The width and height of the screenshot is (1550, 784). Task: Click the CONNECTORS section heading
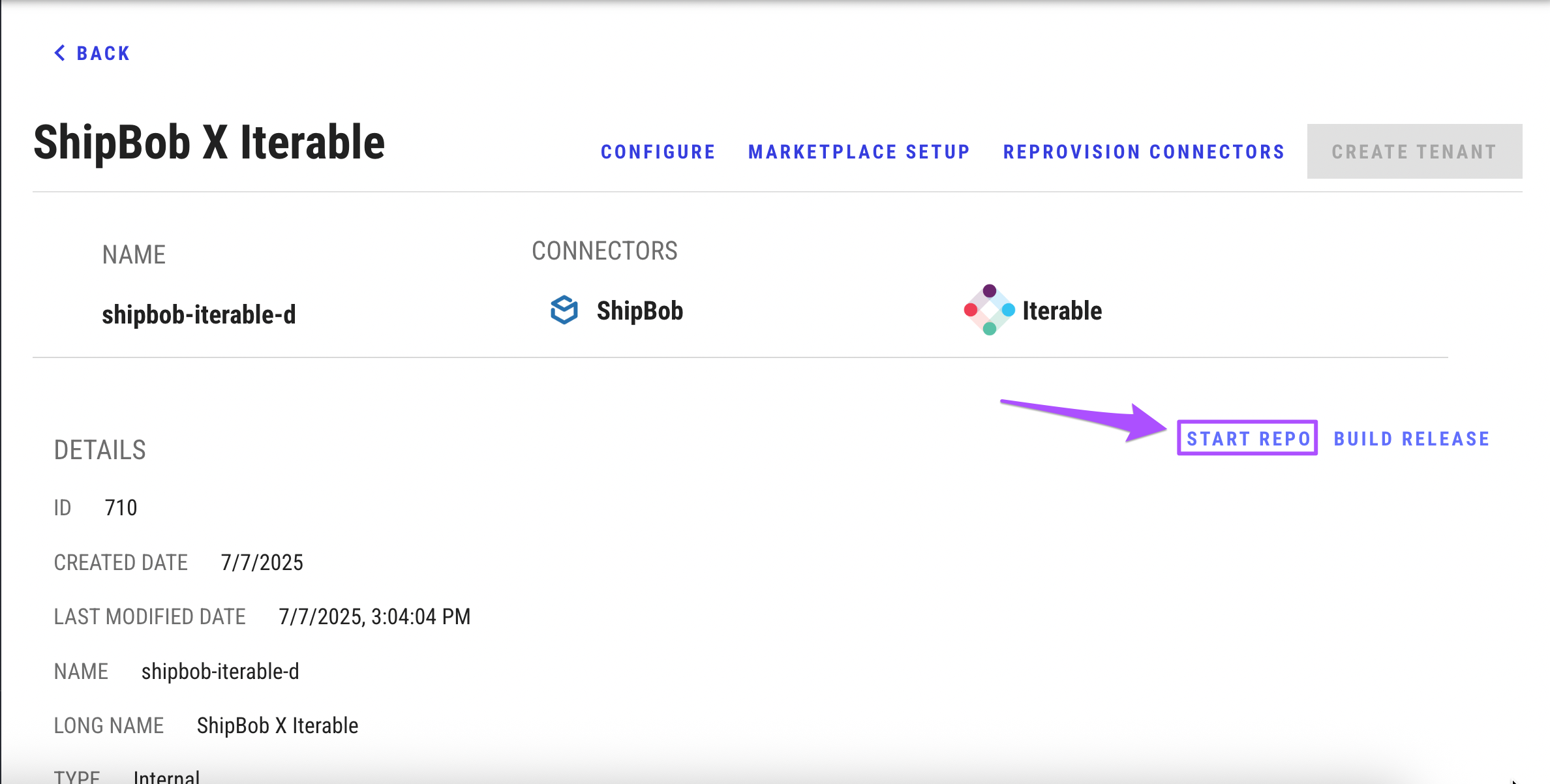604,251
